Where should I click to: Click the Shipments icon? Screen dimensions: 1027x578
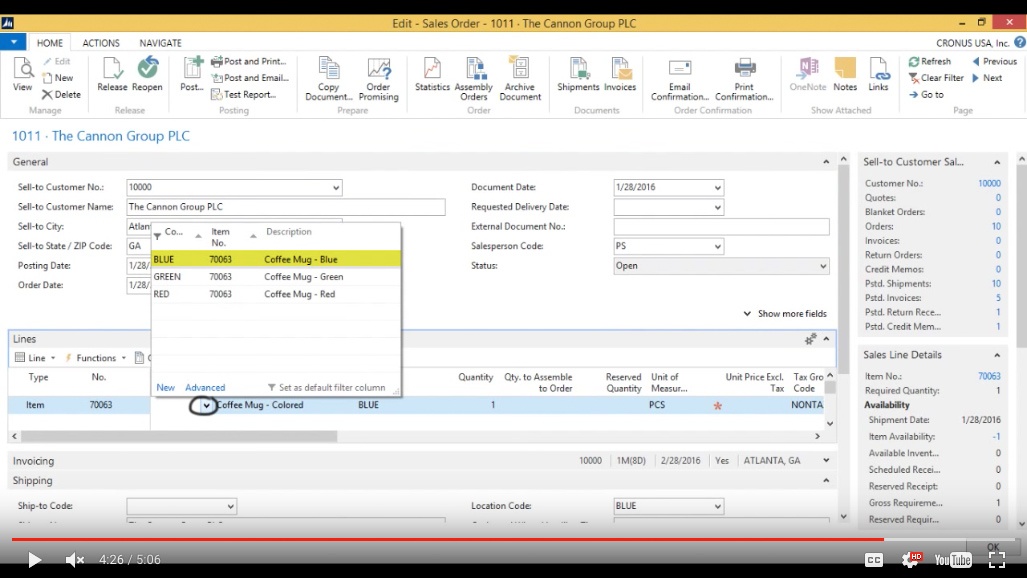click(x=578, y=75)
